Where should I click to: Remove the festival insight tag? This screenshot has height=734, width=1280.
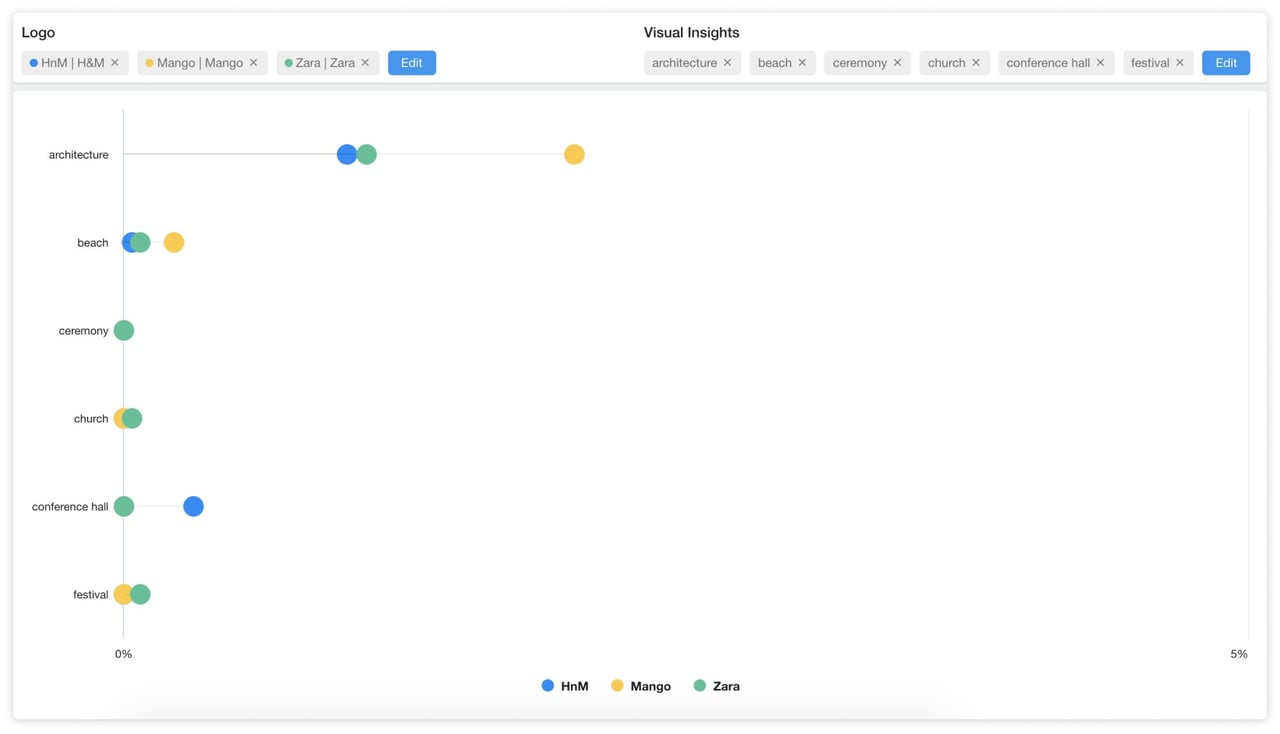click(1180, 63)
